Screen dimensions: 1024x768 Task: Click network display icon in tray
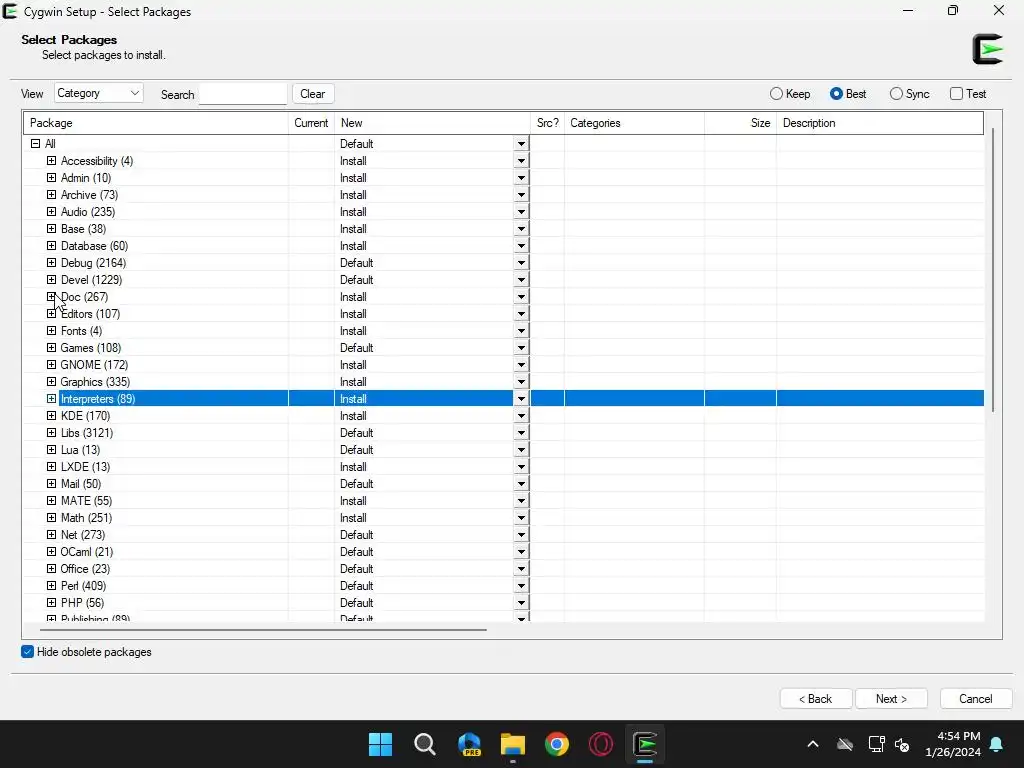[876, 744]
